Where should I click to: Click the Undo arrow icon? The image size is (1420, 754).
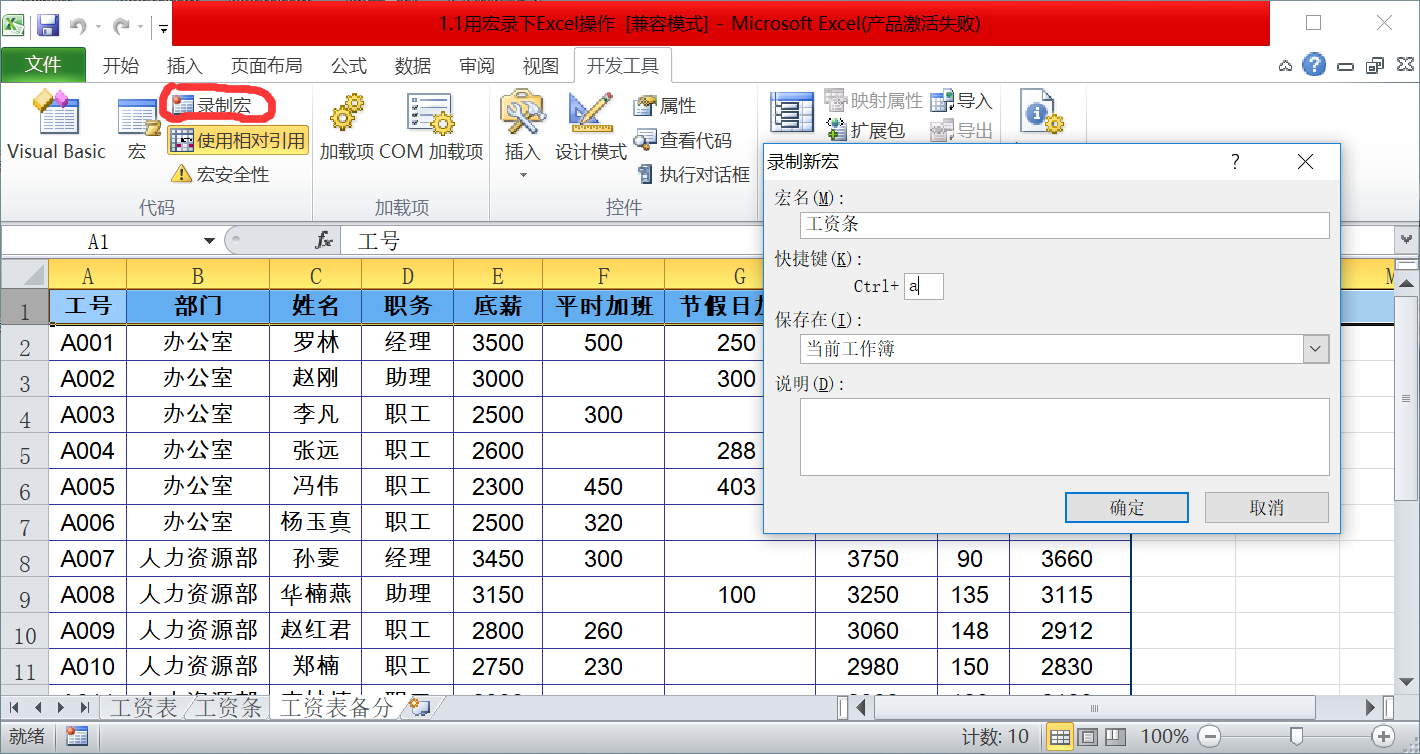pyautogui.click(x=78, y=25)
